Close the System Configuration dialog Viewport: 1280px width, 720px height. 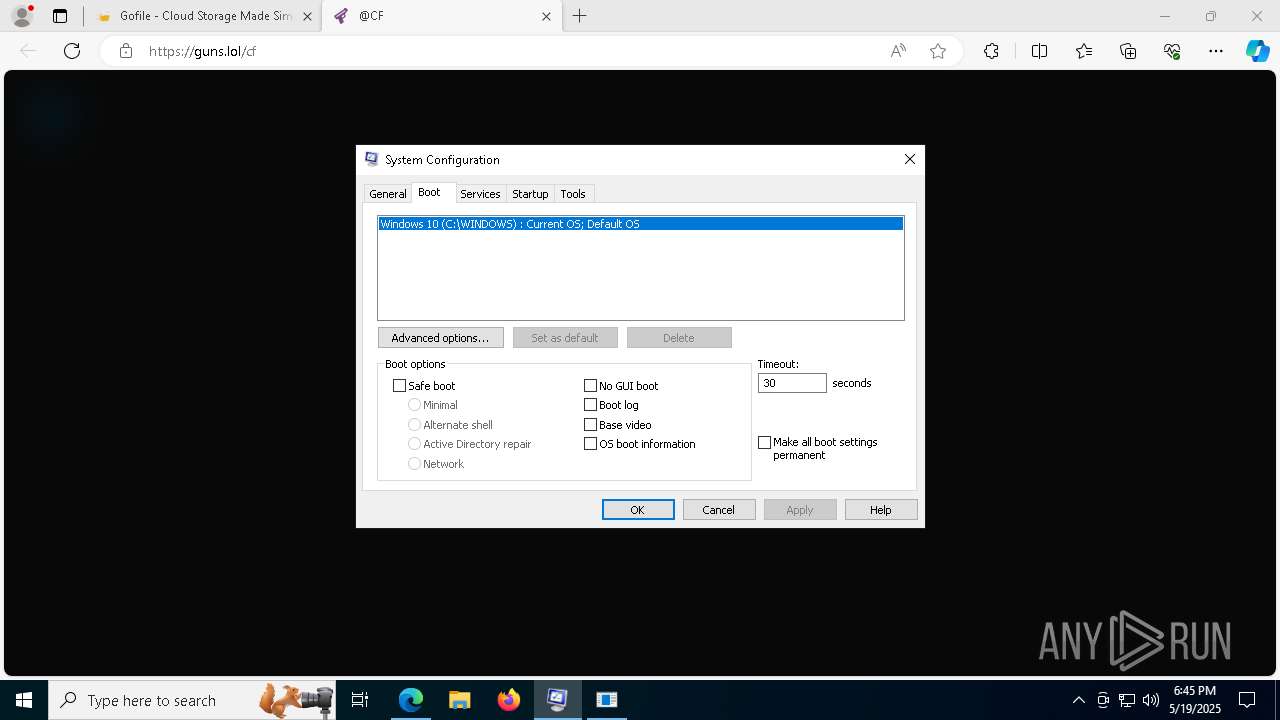[910, 159]
